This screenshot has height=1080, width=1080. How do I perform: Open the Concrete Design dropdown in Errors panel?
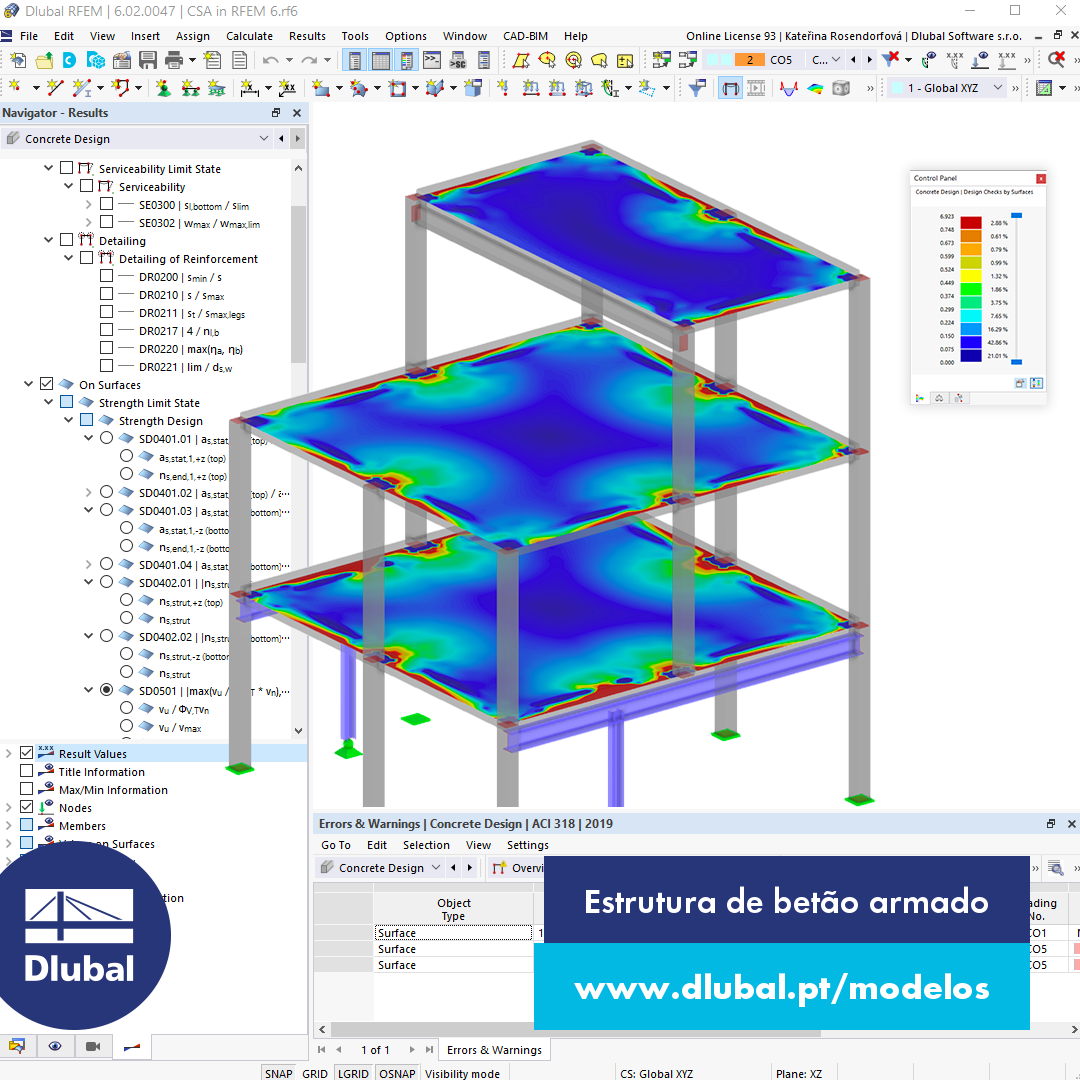click(x=436, y=867)
